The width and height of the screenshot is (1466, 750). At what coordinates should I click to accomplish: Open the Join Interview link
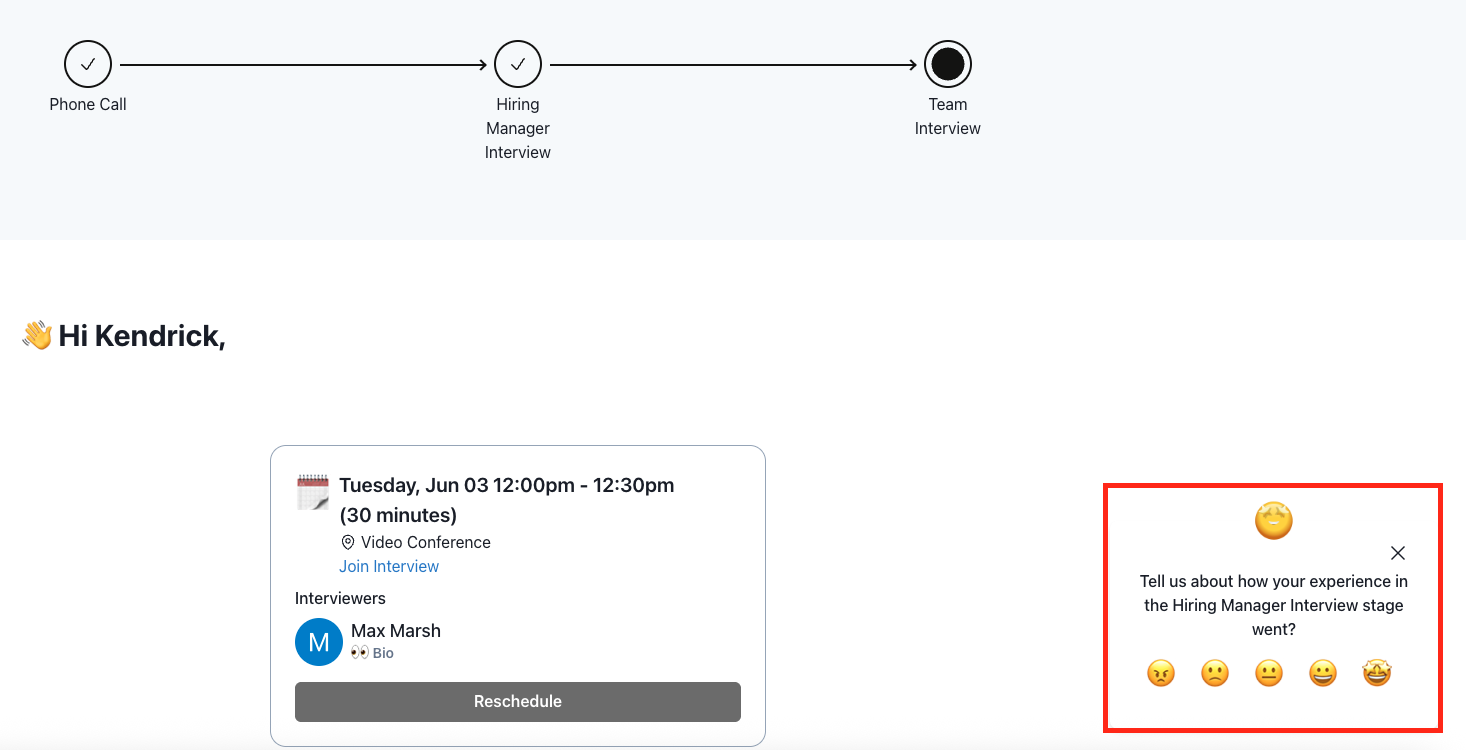pyautogui.click(x=389, y=566)
